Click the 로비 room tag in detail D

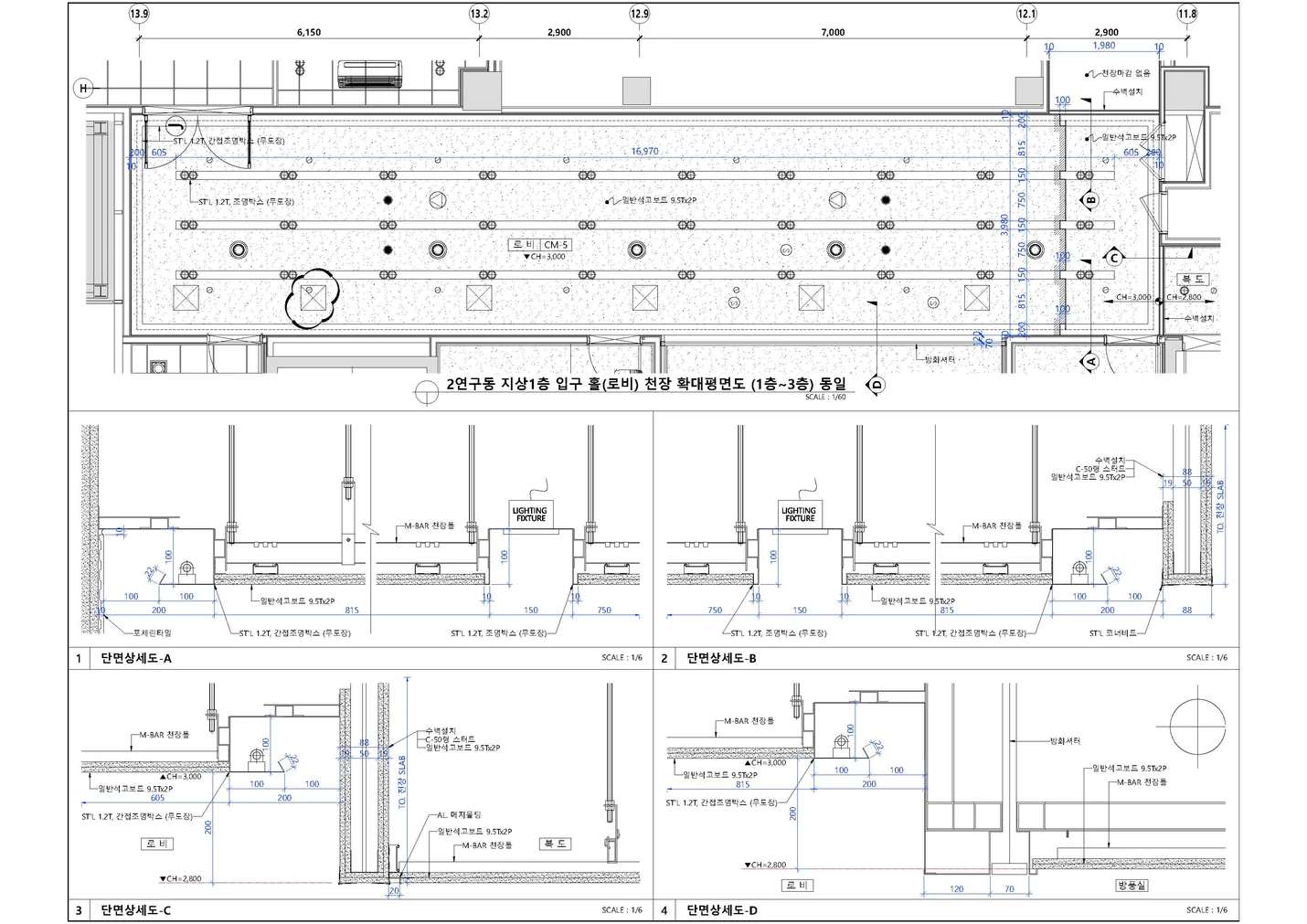pyautogui.click(x=798, y=886)
